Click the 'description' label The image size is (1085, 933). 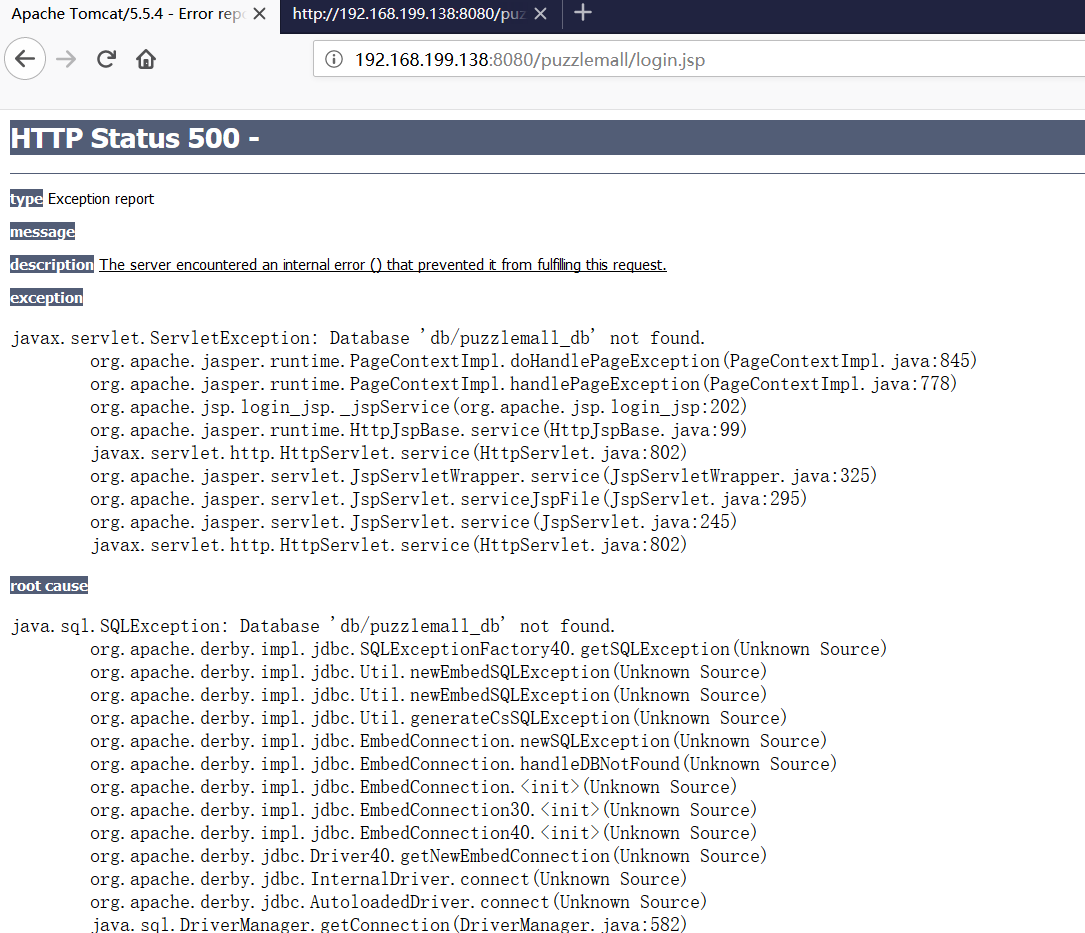[x=52, y=265]
